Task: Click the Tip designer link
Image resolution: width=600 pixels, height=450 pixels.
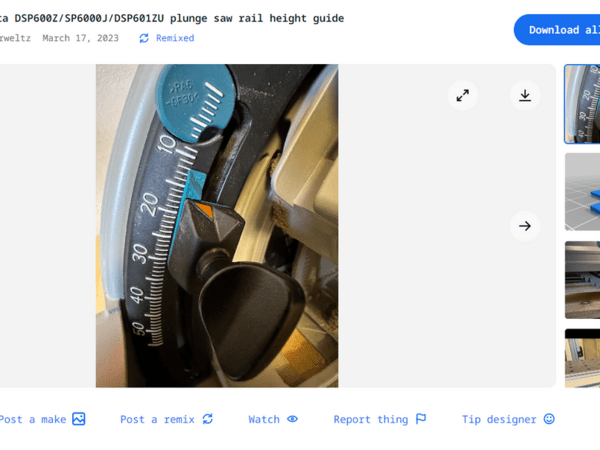Action: (x=499, y=419)
